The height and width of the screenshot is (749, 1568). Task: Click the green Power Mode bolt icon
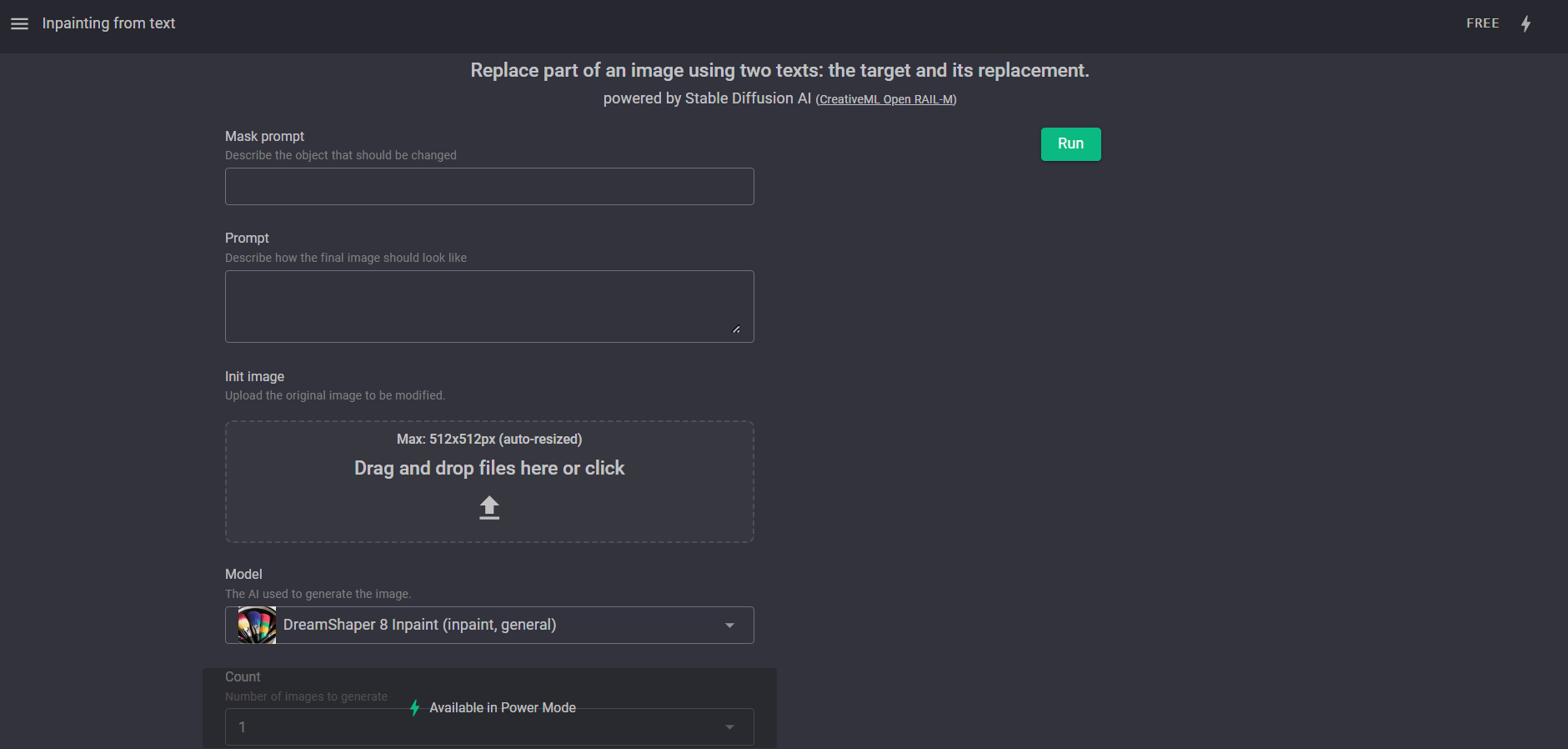[414, 708]
